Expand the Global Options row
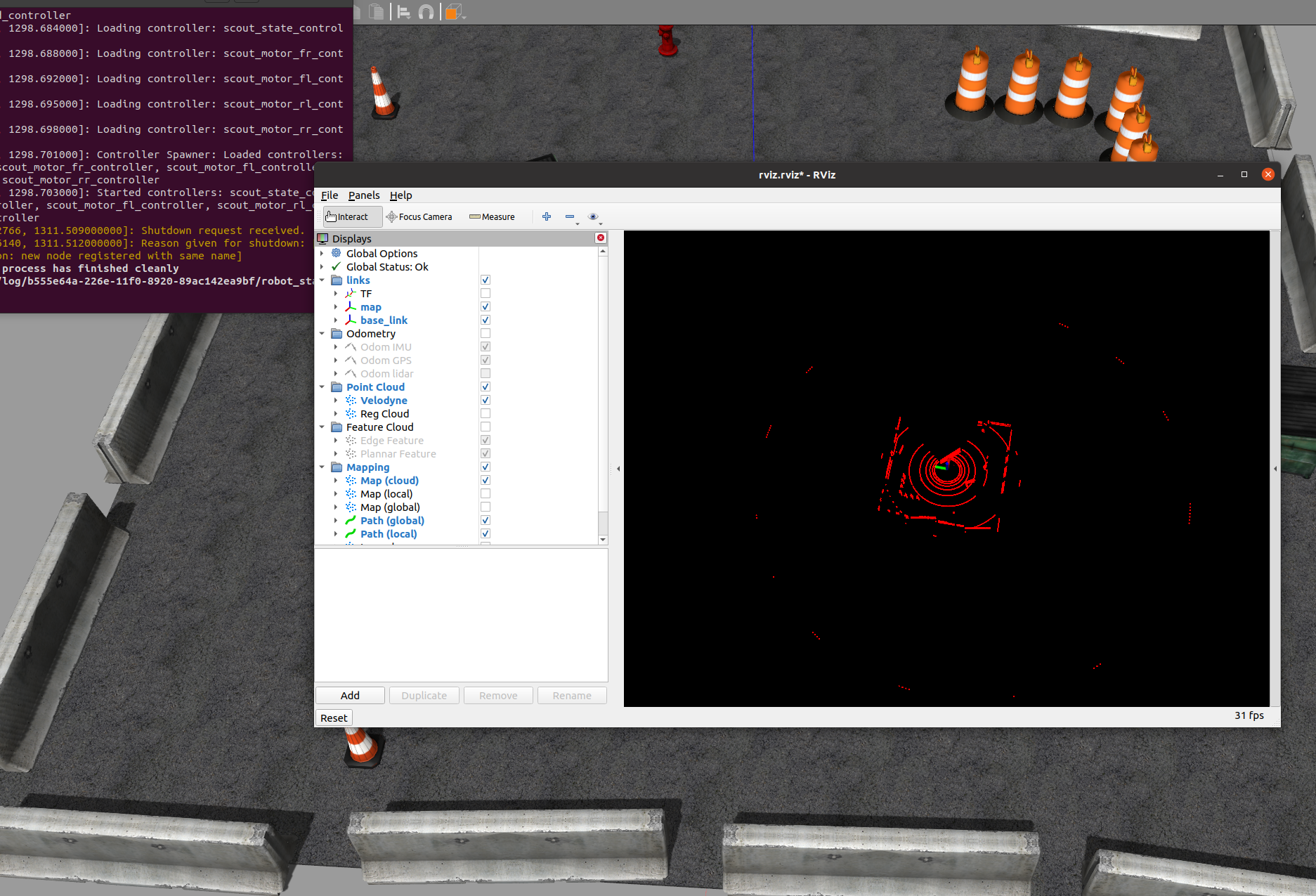The width and height of the screenshot is (1316, 896). (x=322, y=253)
